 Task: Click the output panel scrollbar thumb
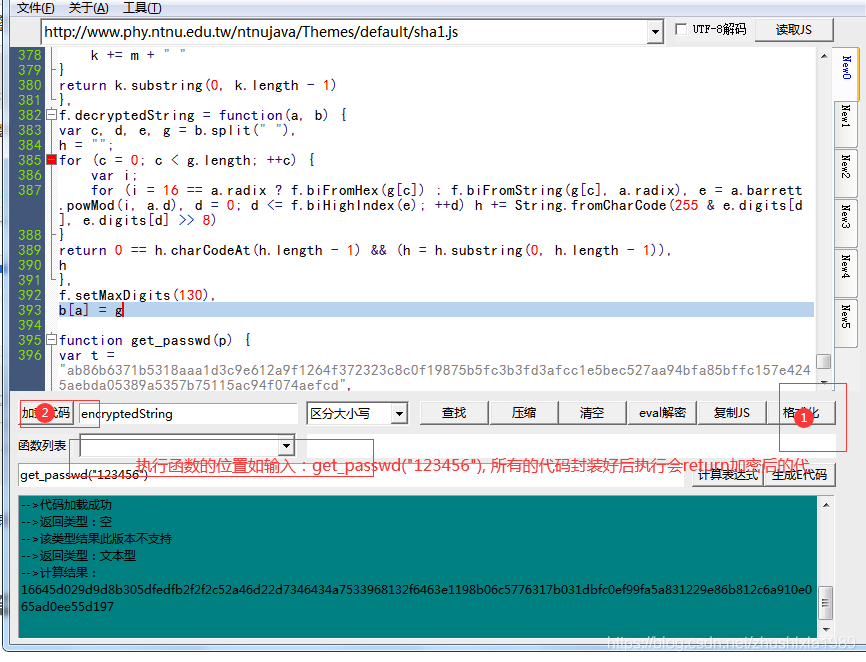tap(826, 602)
